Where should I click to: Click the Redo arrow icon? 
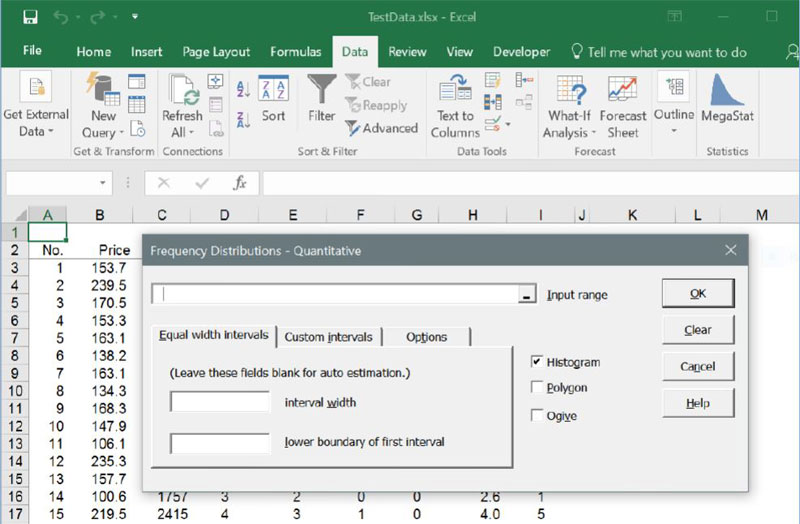pyautogui.click(x=97, y=17)
